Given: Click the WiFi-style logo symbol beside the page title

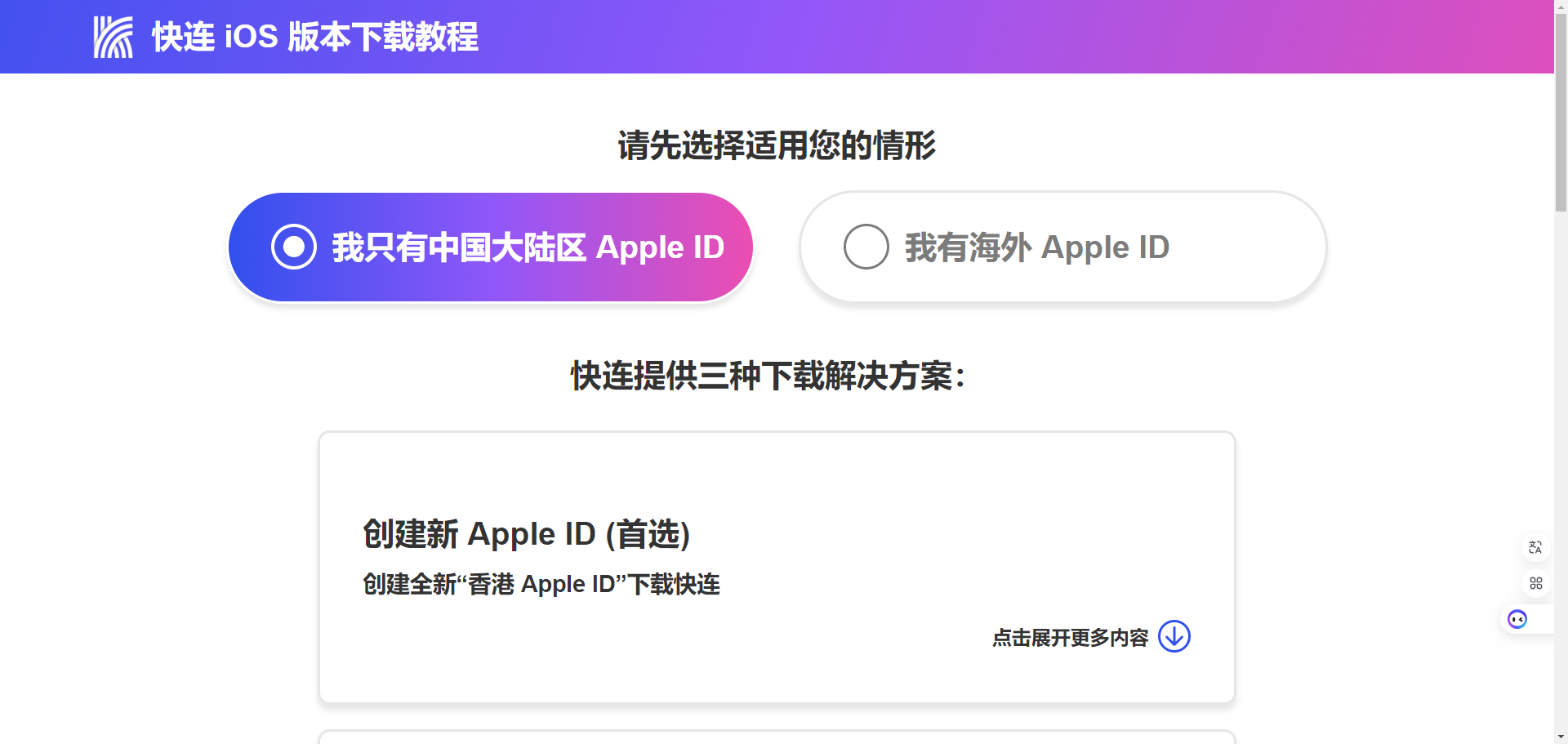Looking at the screenshot, I should tap(114, 34).
